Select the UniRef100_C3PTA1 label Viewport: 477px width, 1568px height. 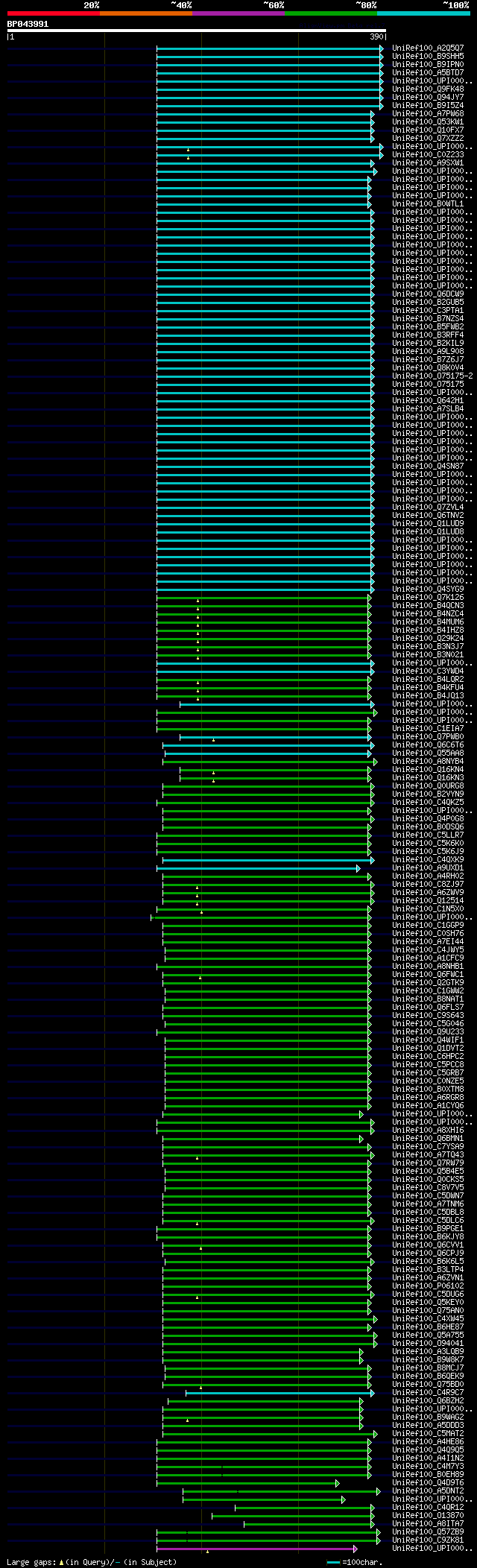tap(428, 310)
